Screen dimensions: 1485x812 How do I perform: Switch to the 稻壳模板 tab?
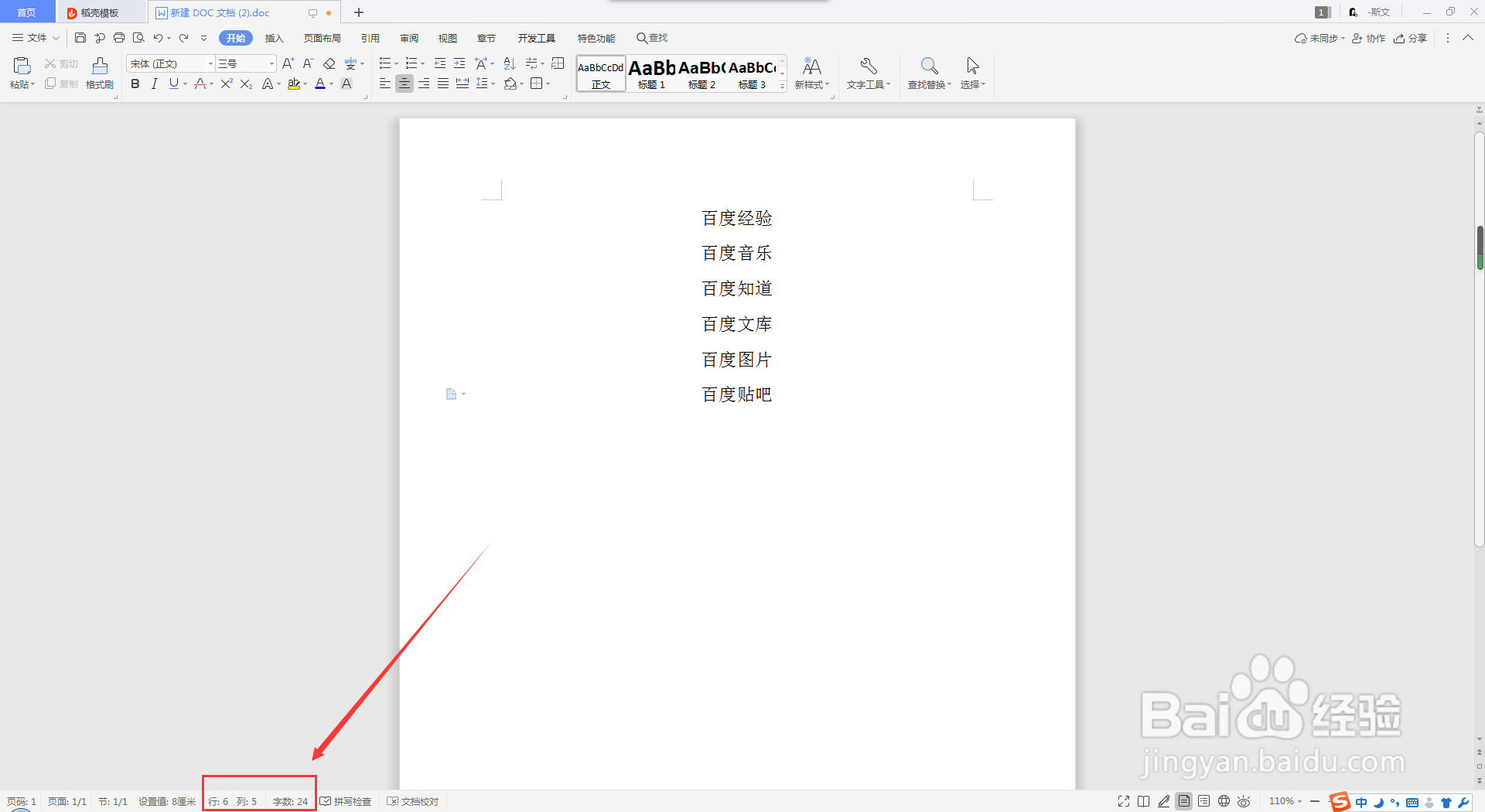(x=100, y=12)
